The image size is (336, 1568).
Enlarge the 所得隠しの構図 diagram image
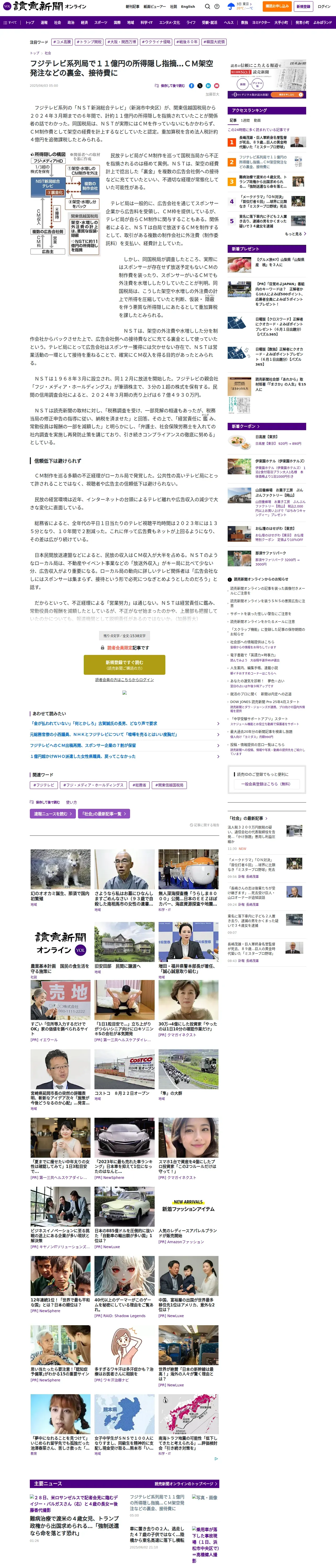pyautogui.click(x=65, y=203)
